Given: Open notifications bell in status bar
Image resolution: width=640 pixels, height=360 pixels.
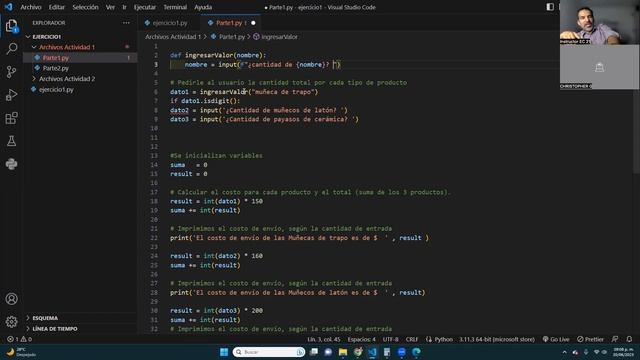Looking at the screenshot, I should tap(629, 339).
